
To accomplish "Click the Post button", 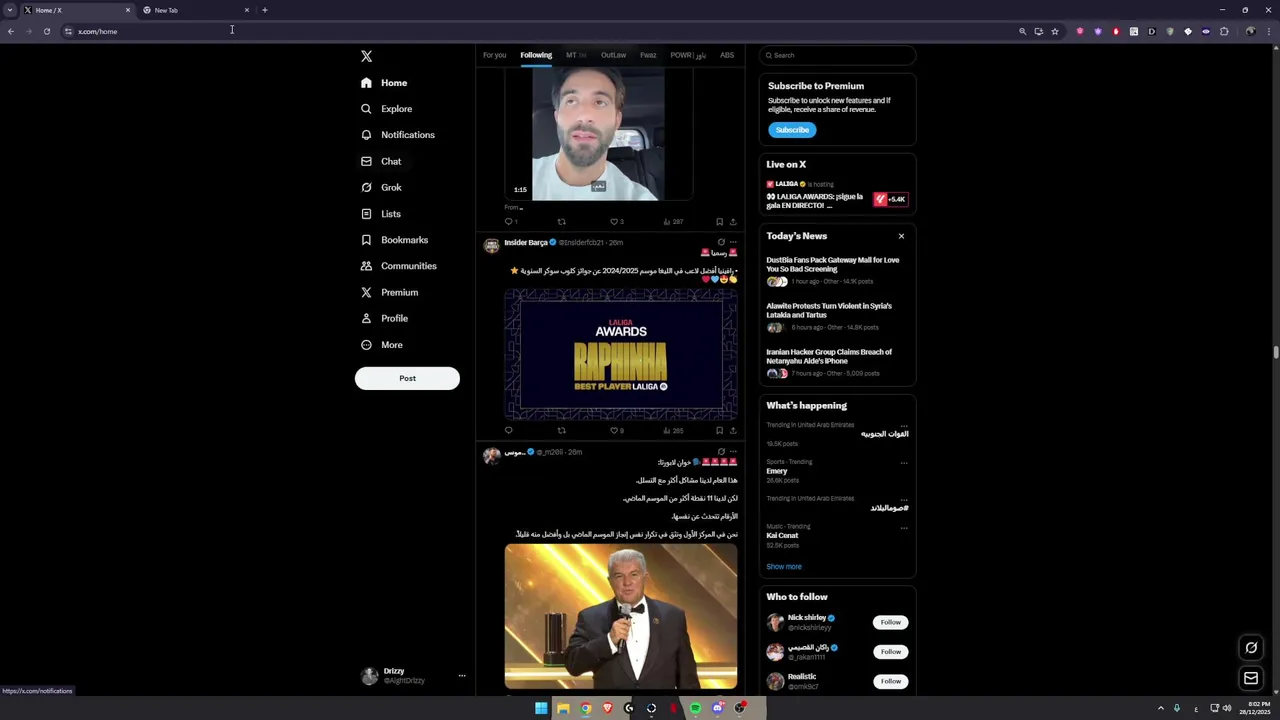I will pos(407,378).
